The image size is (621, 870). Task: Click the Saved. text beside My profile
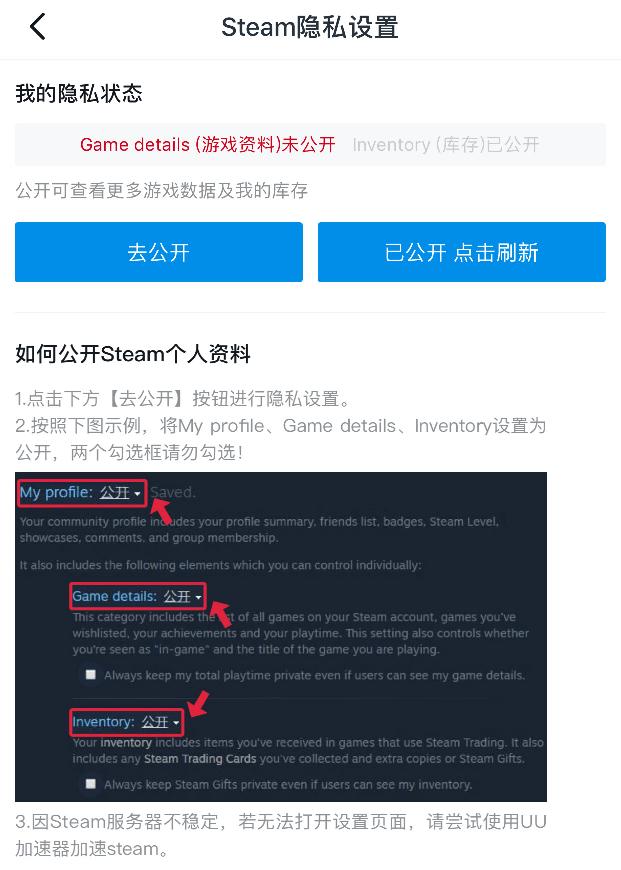(173, 492)
